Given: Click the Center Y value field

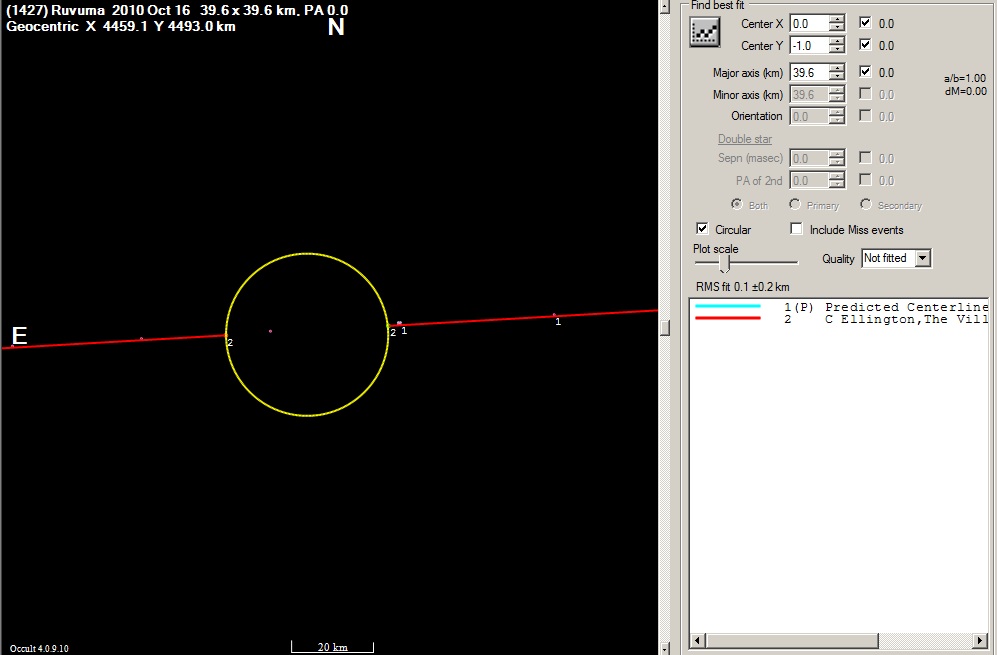Looking at the screenshot, I should coord(809,45).
